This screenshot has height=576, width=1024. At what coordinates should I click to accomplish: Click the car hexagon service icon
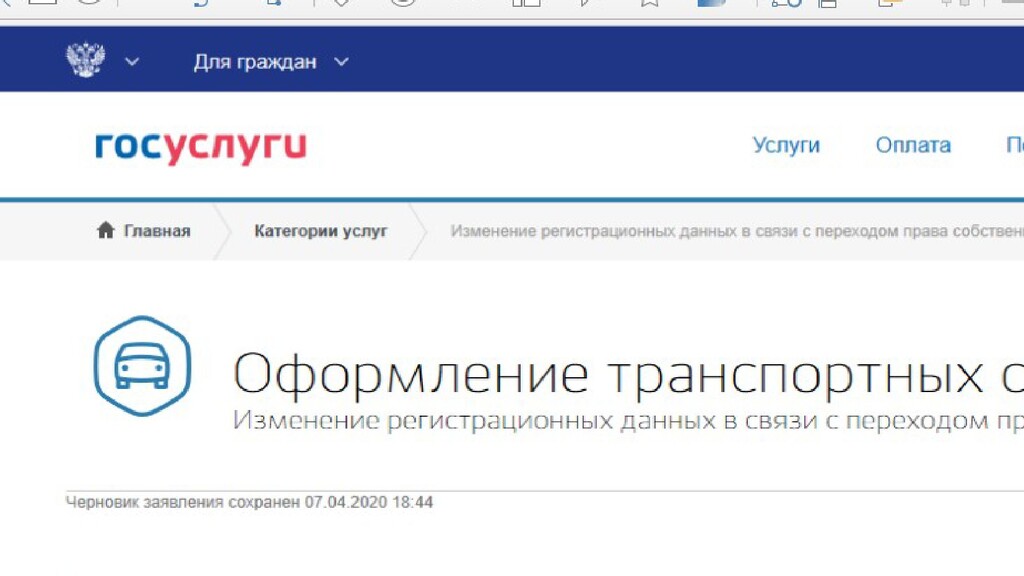(x=142, y=366)
